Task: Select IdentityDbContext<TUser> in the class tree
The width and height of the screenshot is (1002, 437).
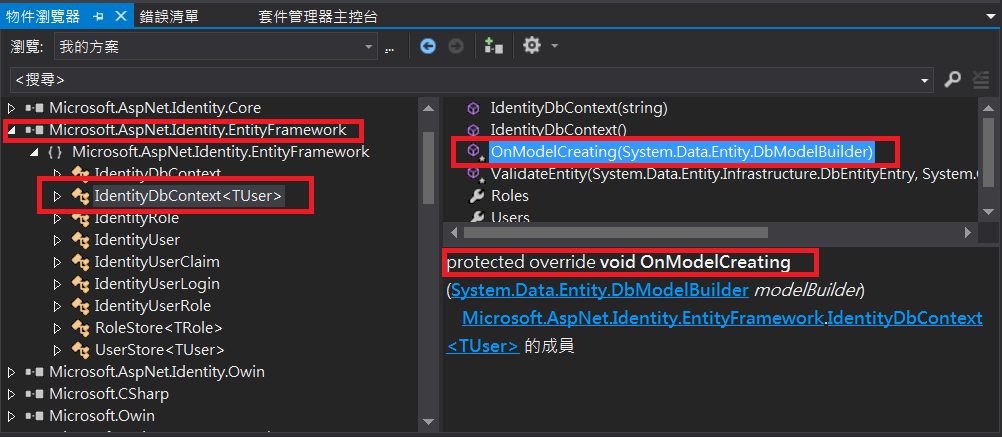Action: tap(188, 196)
